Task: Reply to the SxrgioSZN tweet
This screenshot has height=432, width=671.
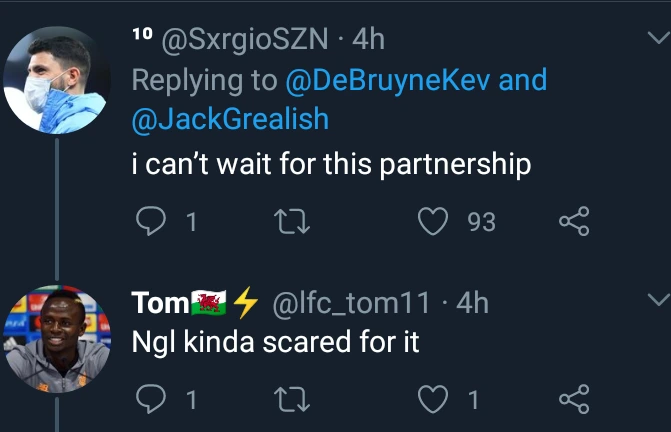Action: (151, 221)
